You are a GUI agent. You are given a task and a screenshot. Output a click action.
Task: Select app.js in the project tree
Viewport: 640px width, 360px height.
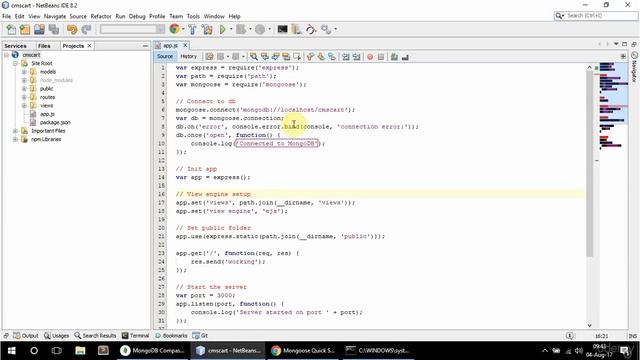click(x=47, y=114)
